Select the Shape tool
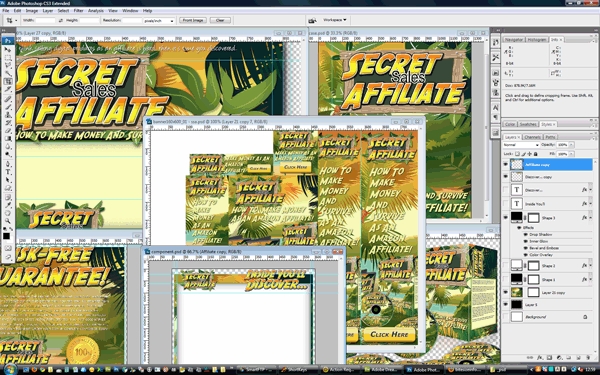Viewport: 600px width, 375px height. pos(8,188)
